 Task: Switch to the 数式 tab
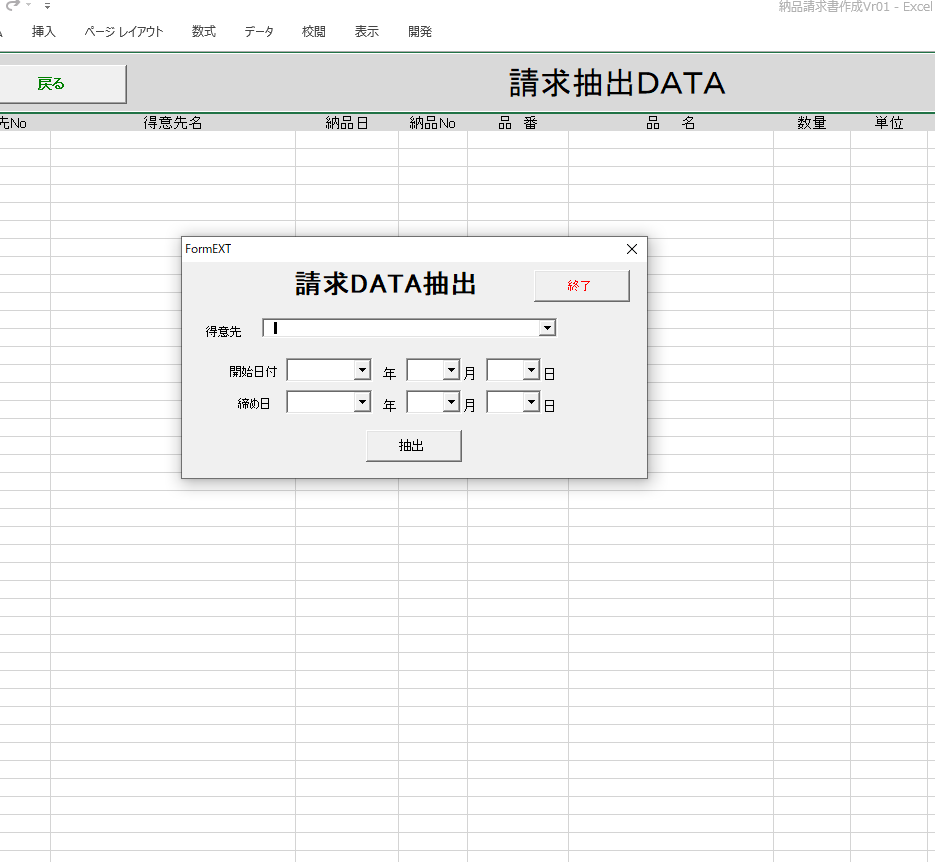tap(203, 32)
